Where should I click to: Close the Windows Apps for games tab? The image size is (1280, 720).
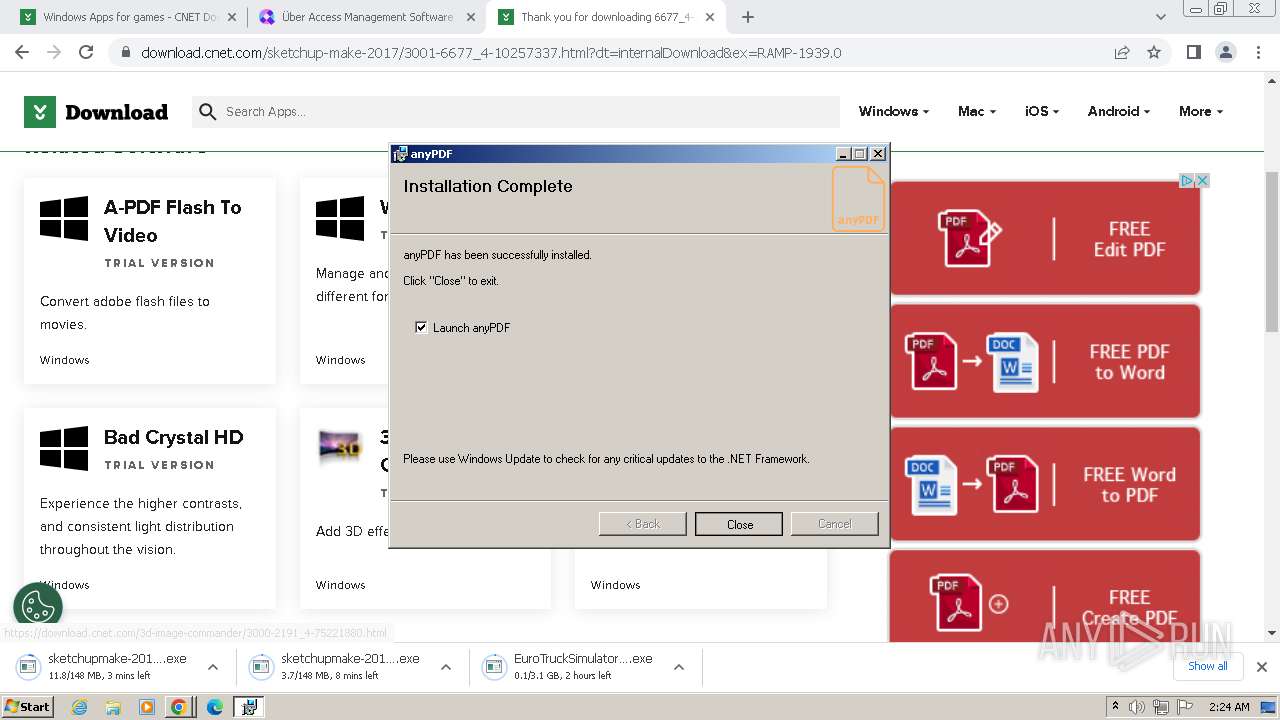(232, 17)
